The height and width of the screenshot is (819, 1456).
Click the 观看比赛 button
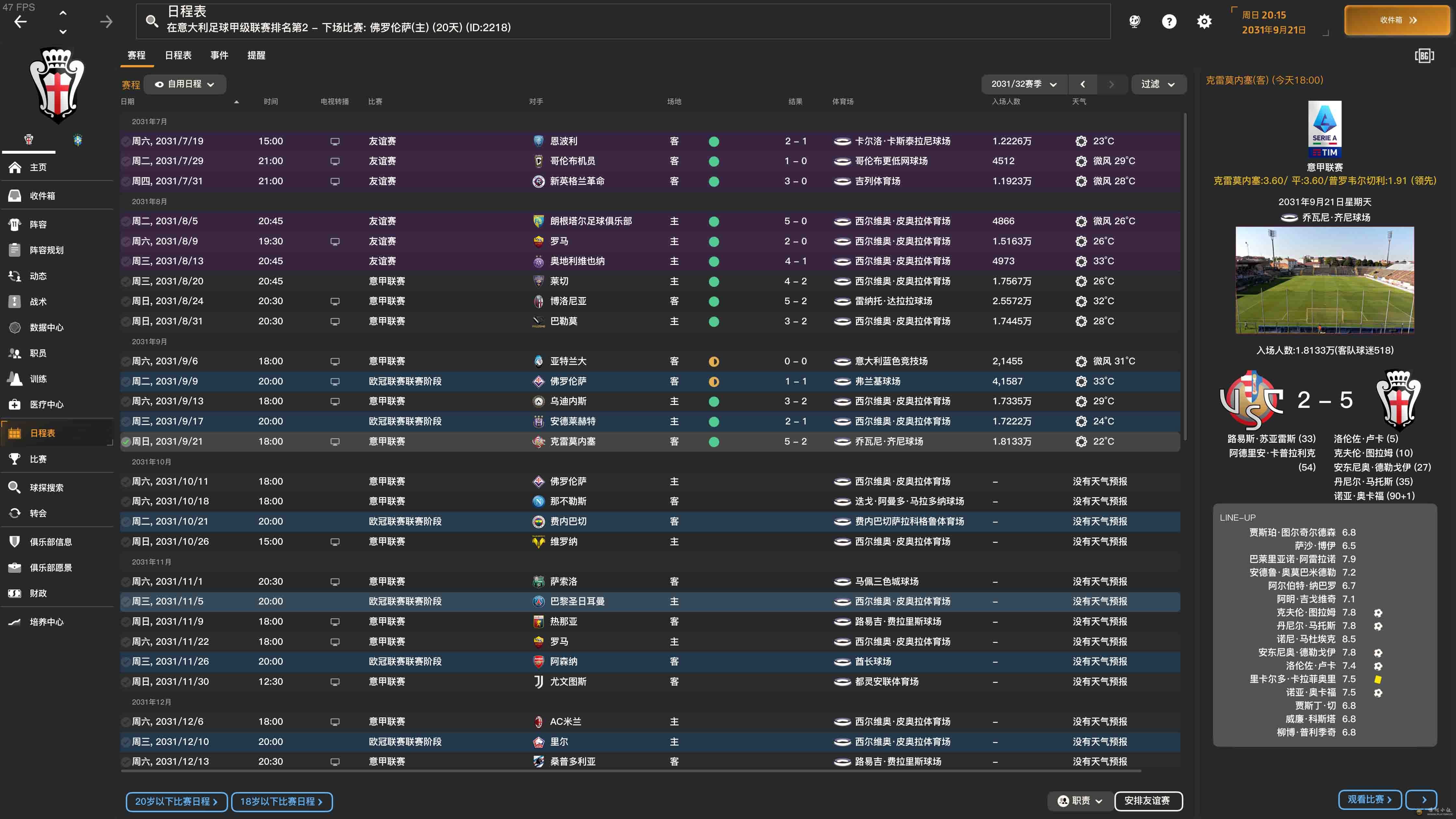point(1369,799)
